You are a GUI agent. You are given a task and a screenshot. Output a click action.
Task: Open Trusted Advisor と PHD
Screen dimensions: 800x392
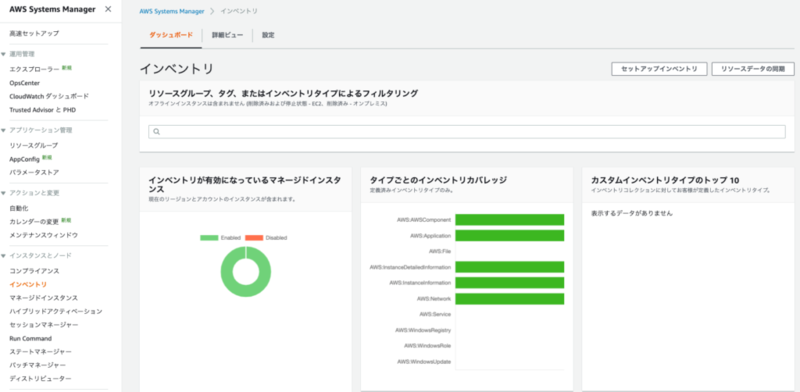43,110
